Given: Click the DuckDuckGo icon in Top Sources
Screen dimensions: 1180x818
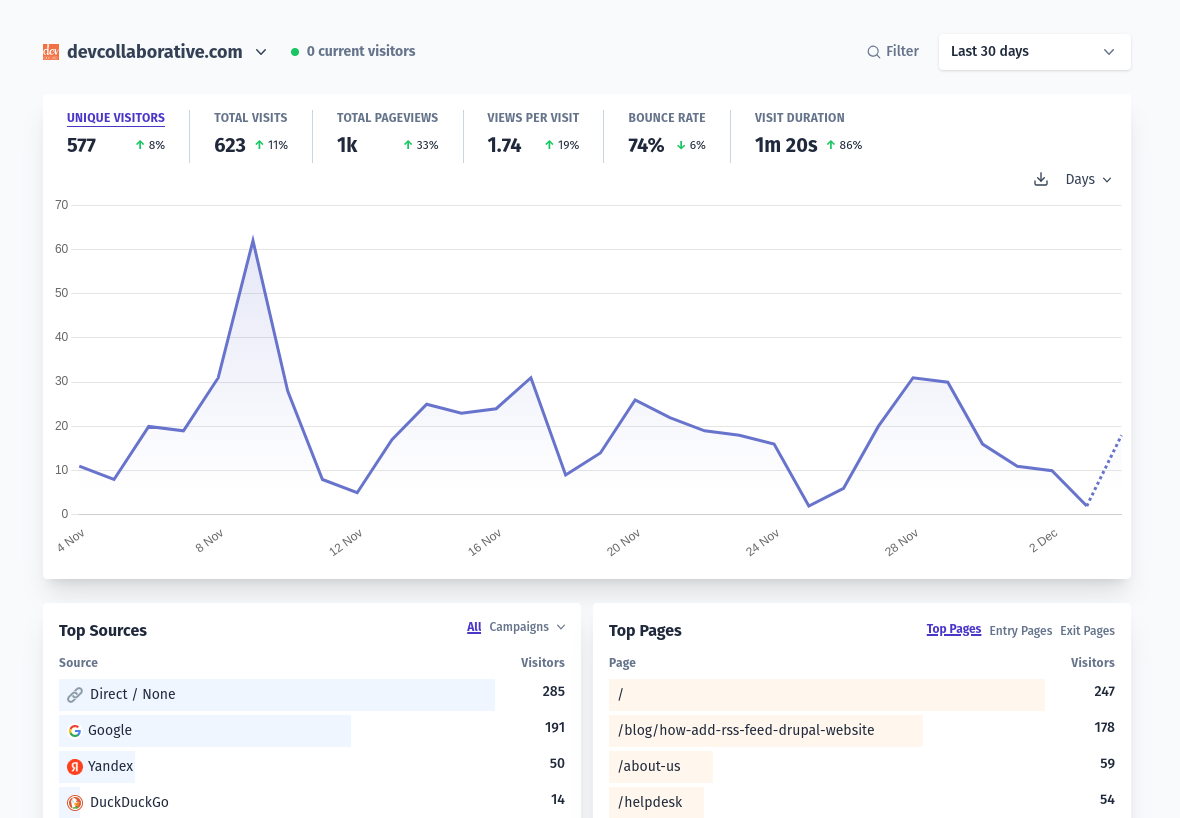Looking at the screenshot, I should pos(73,802).
